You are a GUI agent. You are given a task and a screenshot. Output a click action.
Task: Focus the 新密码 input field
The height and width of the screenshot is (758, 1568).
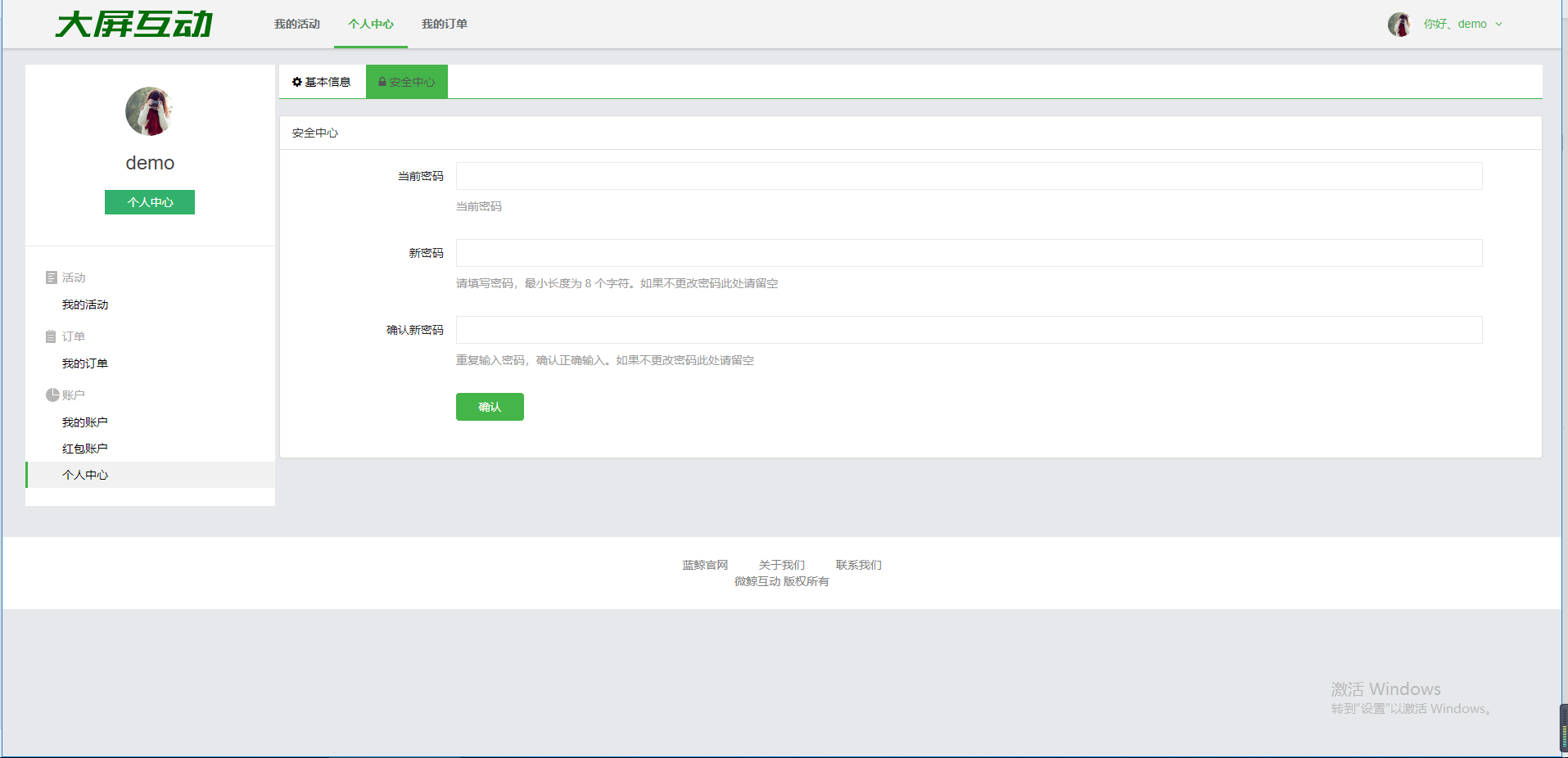[x=969, y=253]
